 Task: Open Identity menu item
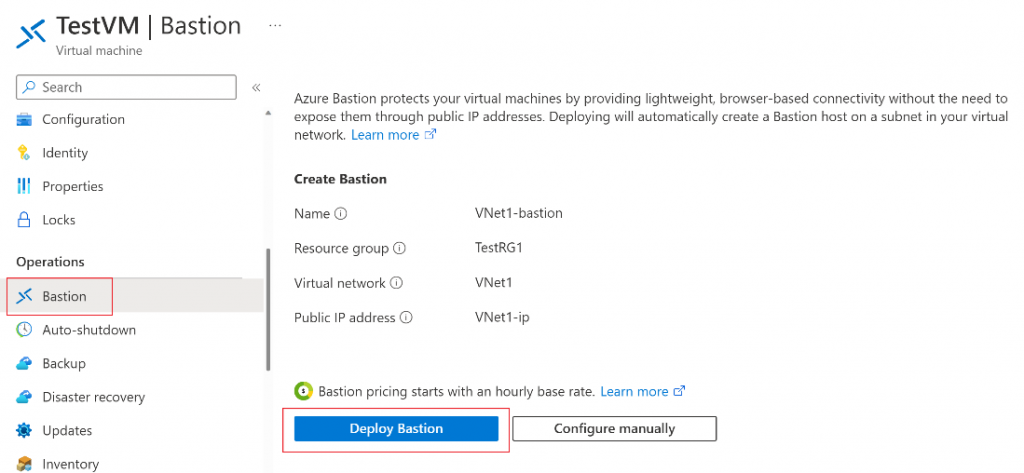click(65, 153)
